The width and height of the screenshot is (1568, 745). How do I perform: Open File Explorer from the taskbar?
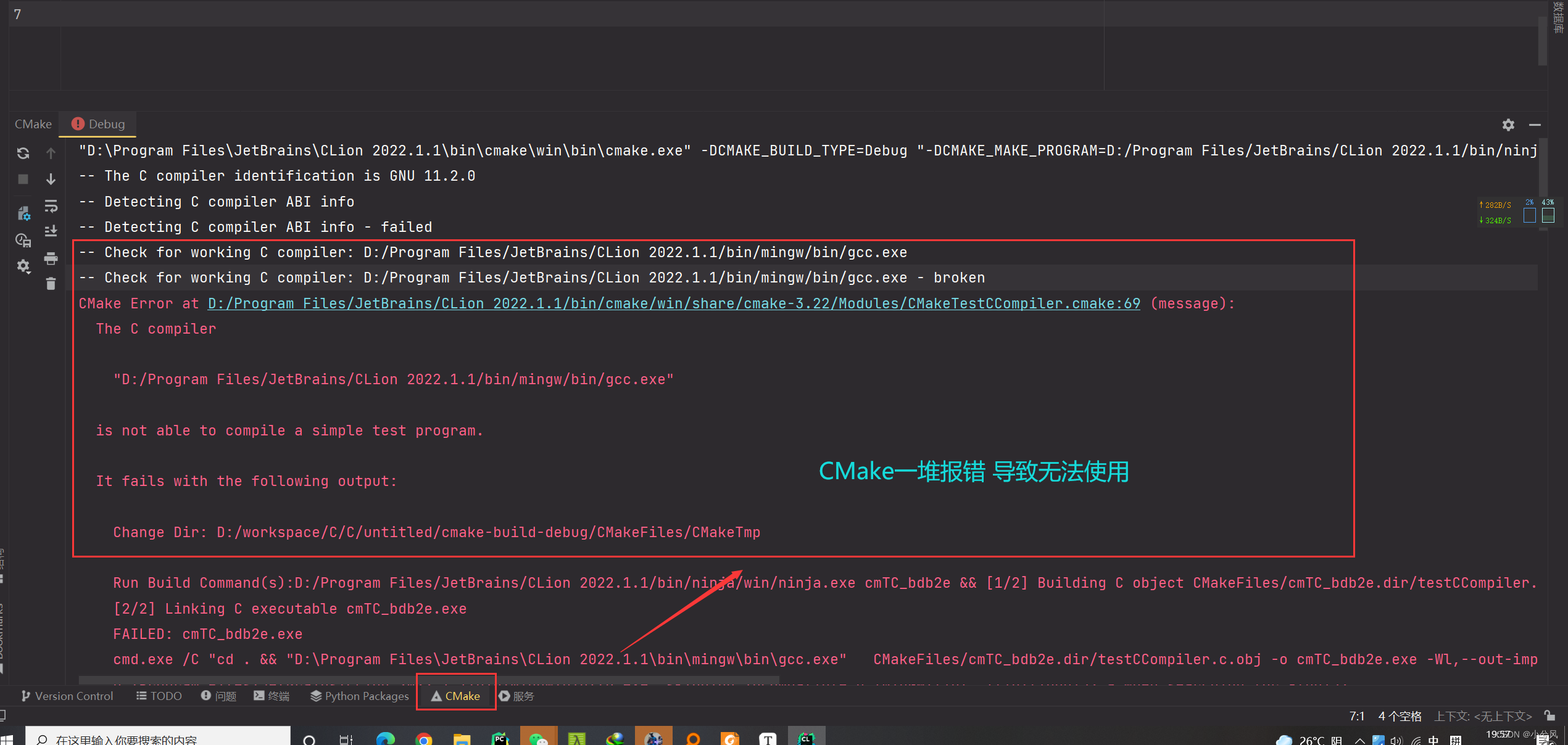tap(462, 739)
